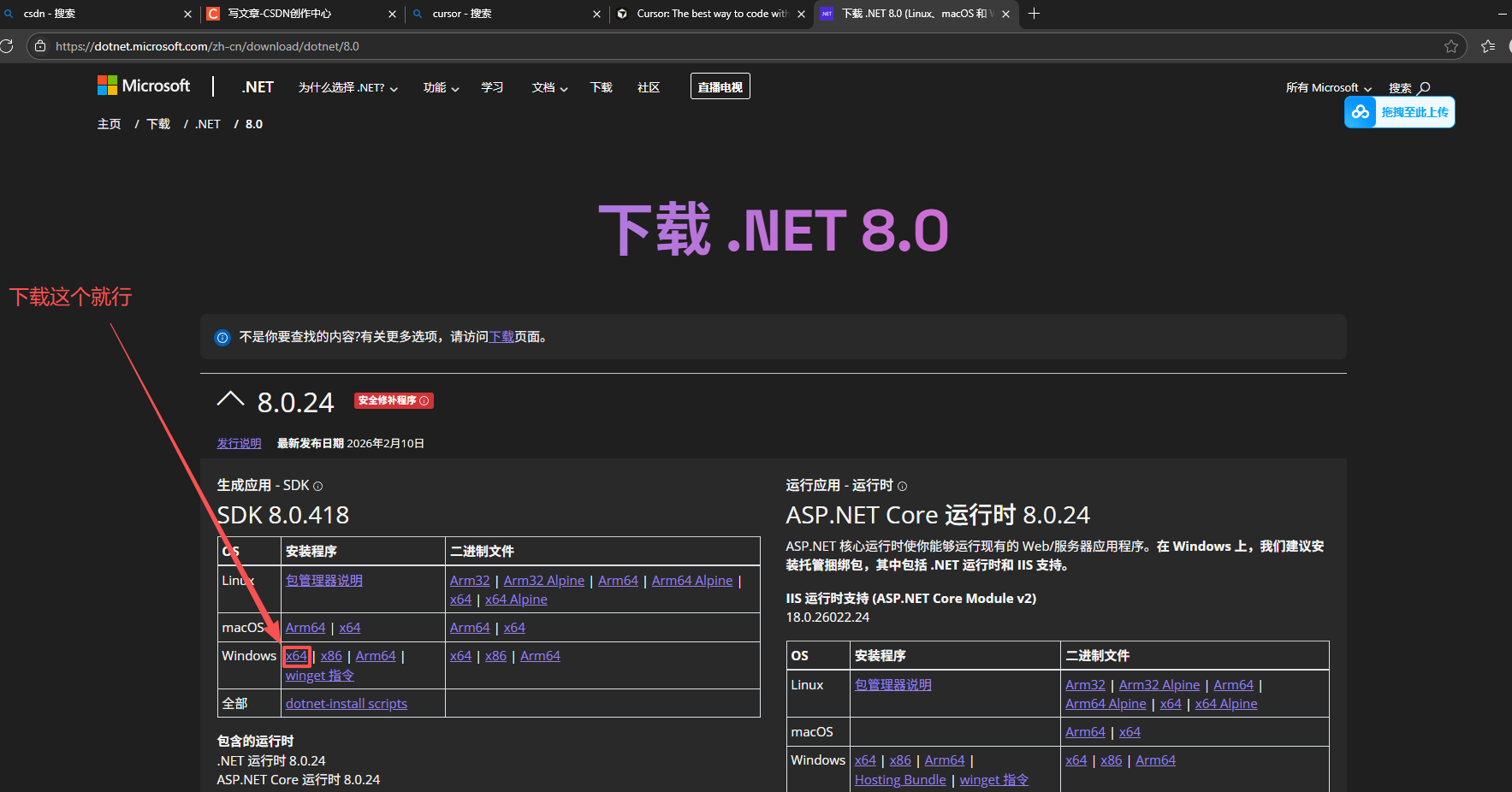The height and width of the screenshot is (792, 1512).
Task: Close the cursor - 搜索 tab
Action: pyautogui.click(x=596, y=14)
